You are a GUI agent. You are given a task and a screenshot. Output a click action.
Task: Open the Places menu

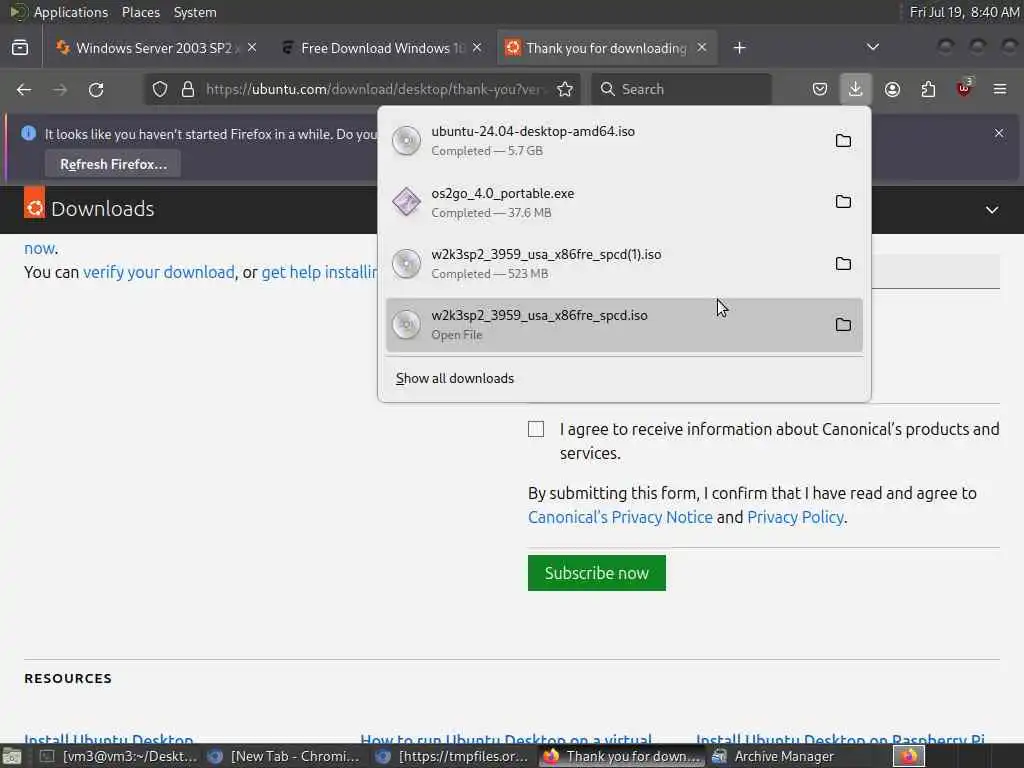(140, 12)
